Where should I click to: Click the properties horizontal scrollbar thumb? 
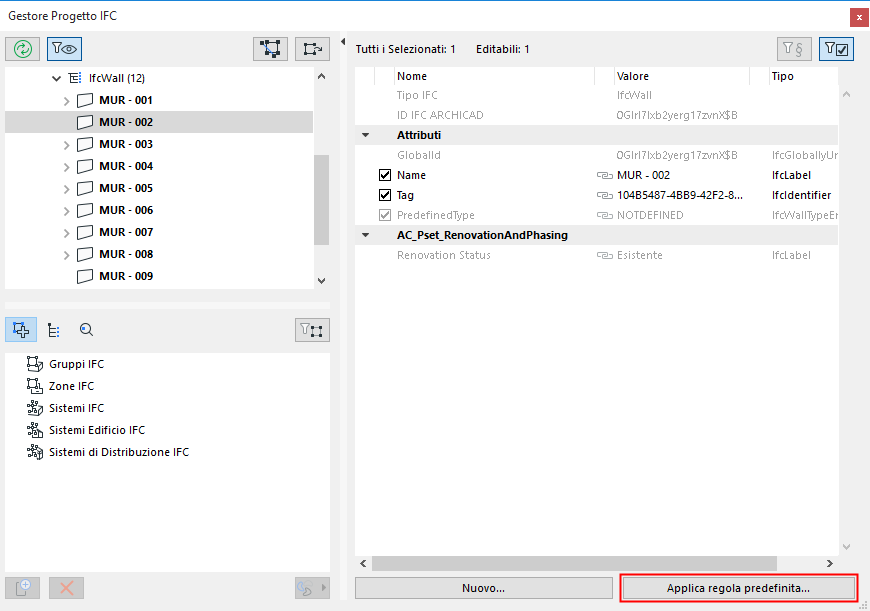[x=574, y=563]
